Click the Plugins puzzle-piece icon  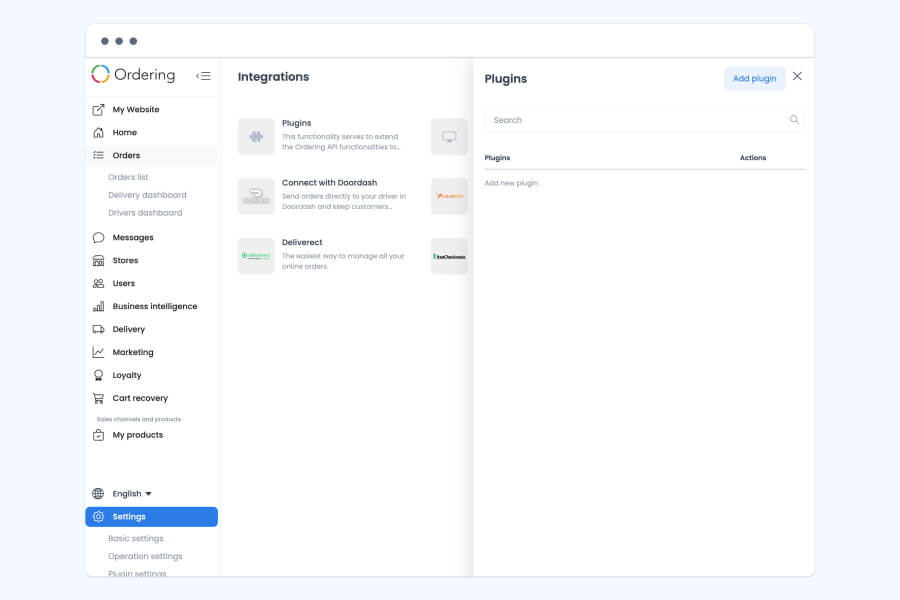point(256,135)
